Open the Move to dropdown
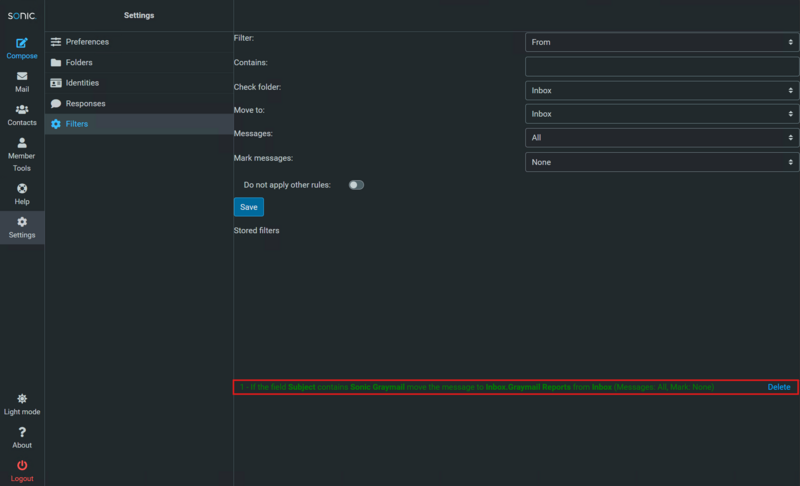Image resolution: width=800 pixels, height=486 pixels. pos(661,114)
